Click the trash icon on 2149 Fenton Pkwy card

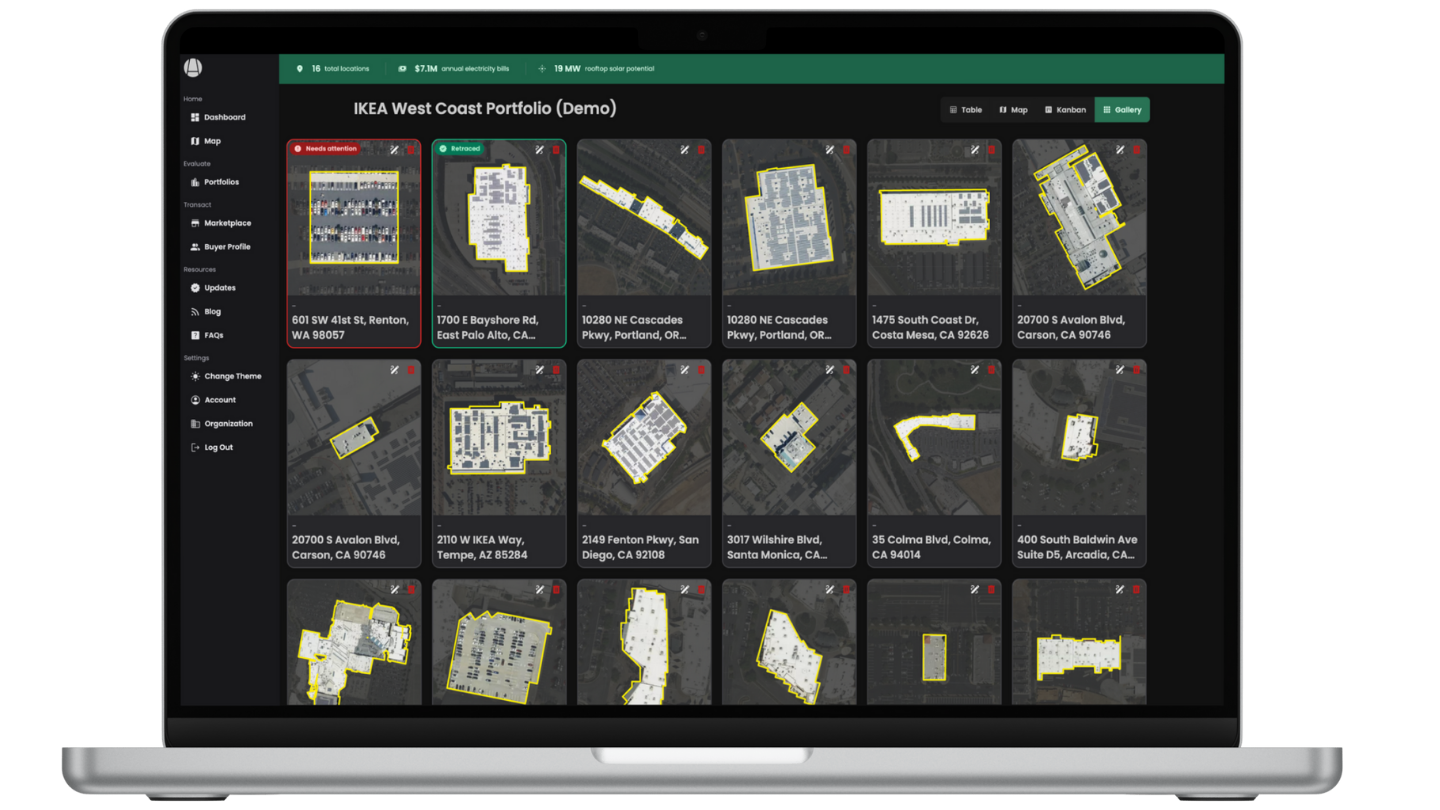point(700,370)
